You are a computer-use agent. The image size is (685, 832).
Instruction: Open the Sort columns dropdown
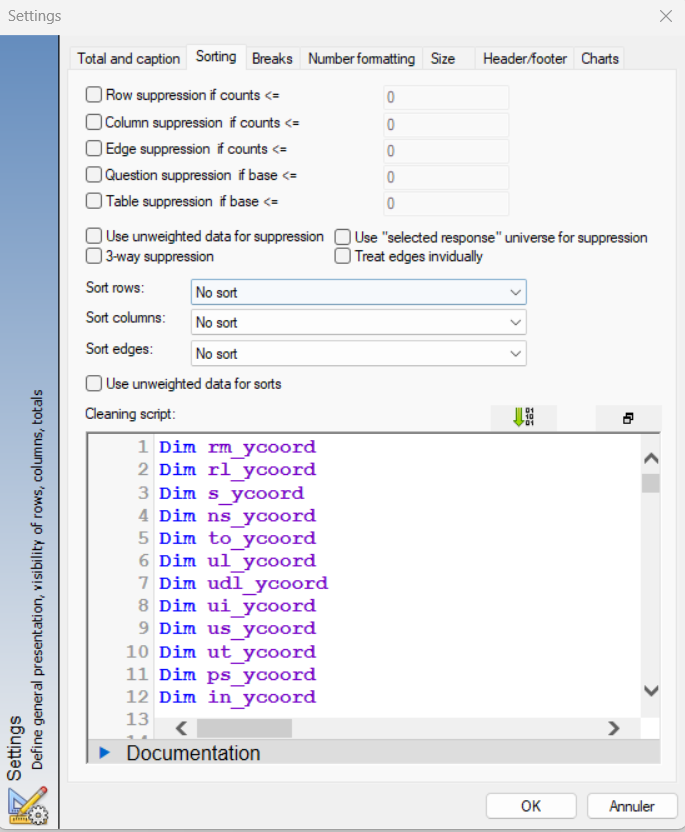coord(359,323)
